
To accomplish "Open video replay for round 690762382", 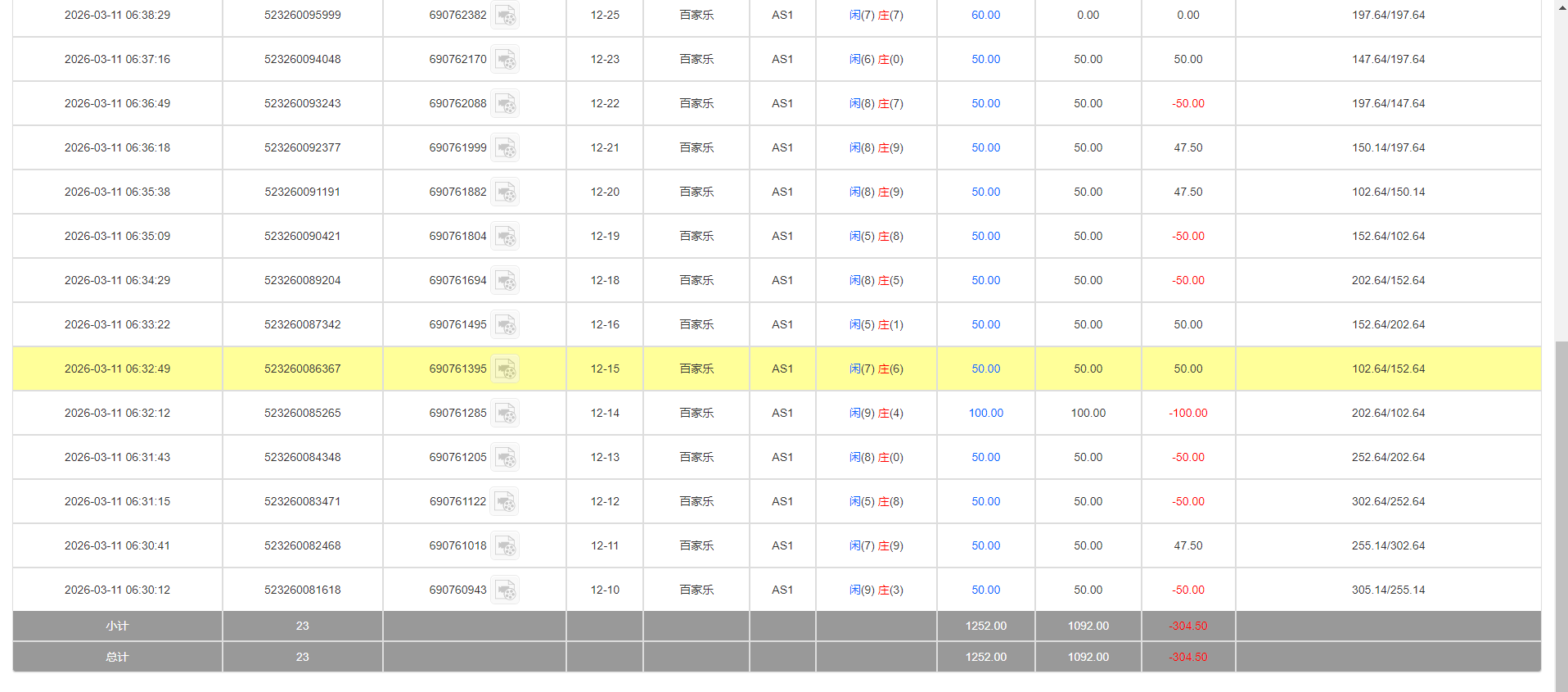I will (506, 16).
